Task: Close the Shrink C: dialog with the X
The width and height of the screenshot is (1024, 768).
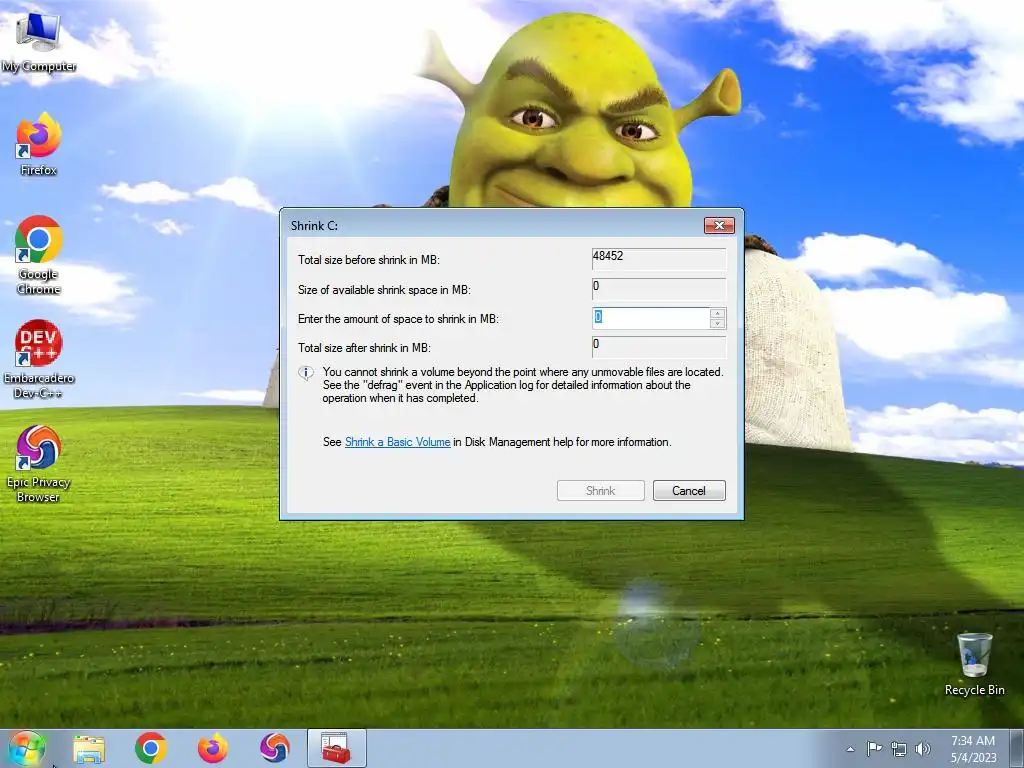Action: click(719, 225)
